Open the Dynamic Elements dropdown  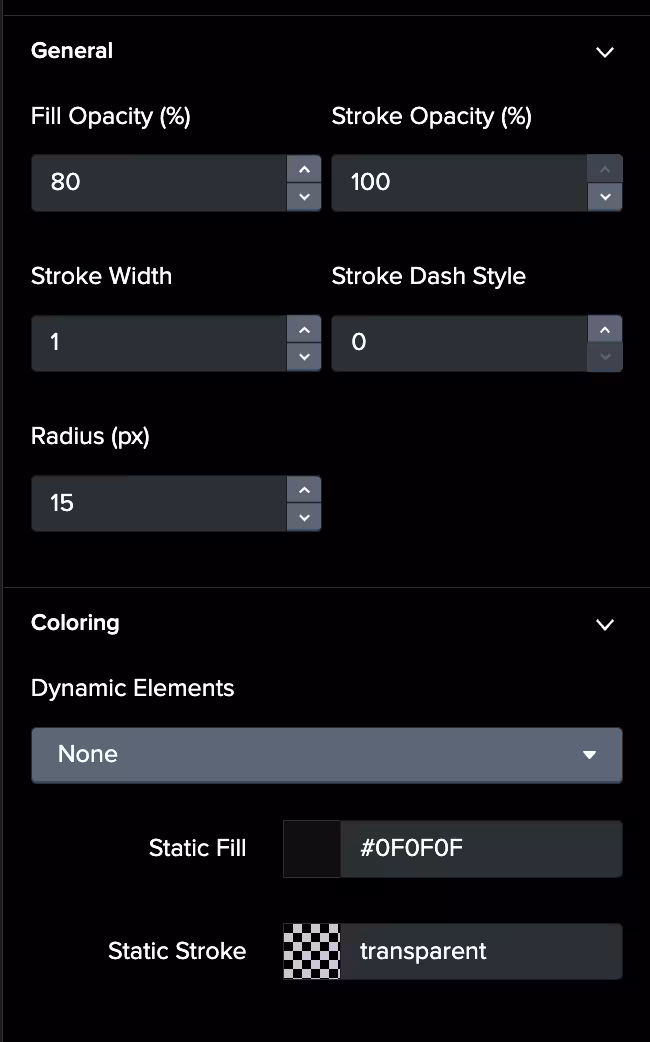tap(326, 754)
